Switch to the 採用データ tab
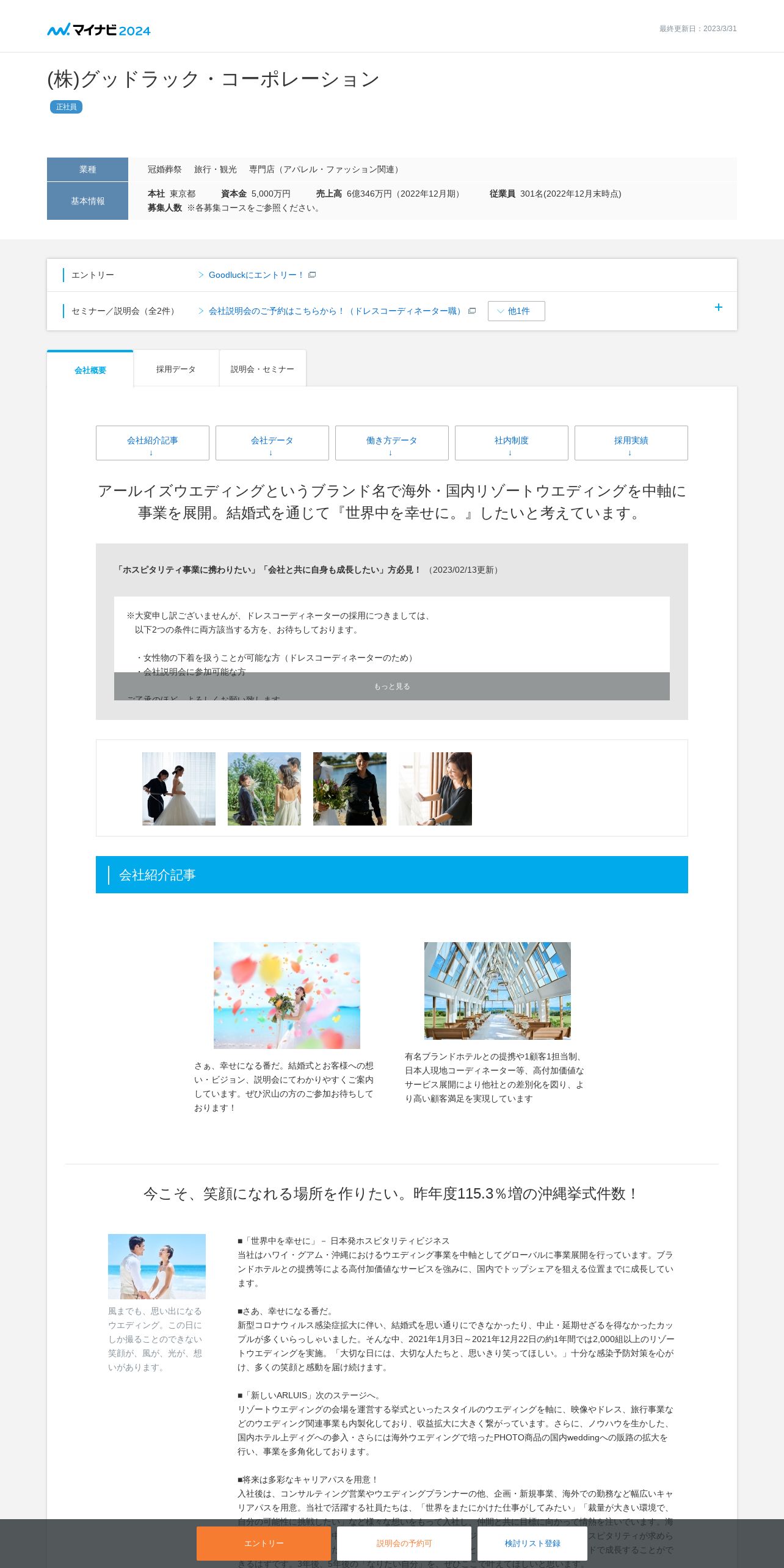784x1568 pixels. tap(176, 369)
